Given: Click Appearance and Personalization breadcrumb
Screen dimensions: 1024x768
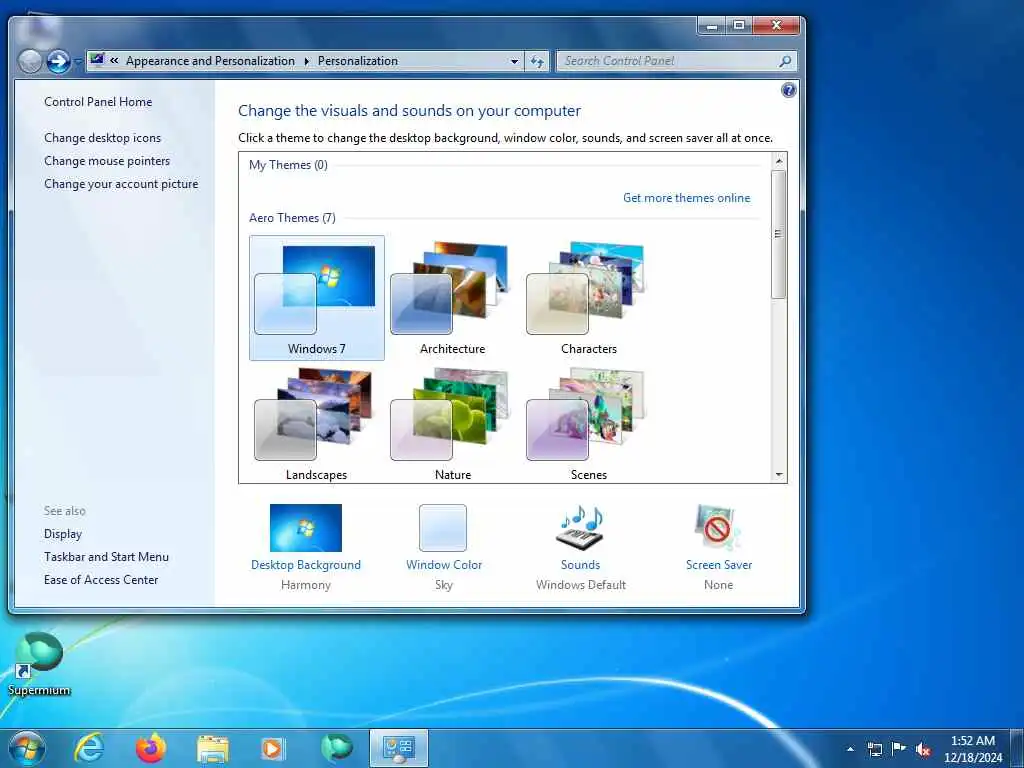Looking at the screenshot, I should (x=210, y=61).
